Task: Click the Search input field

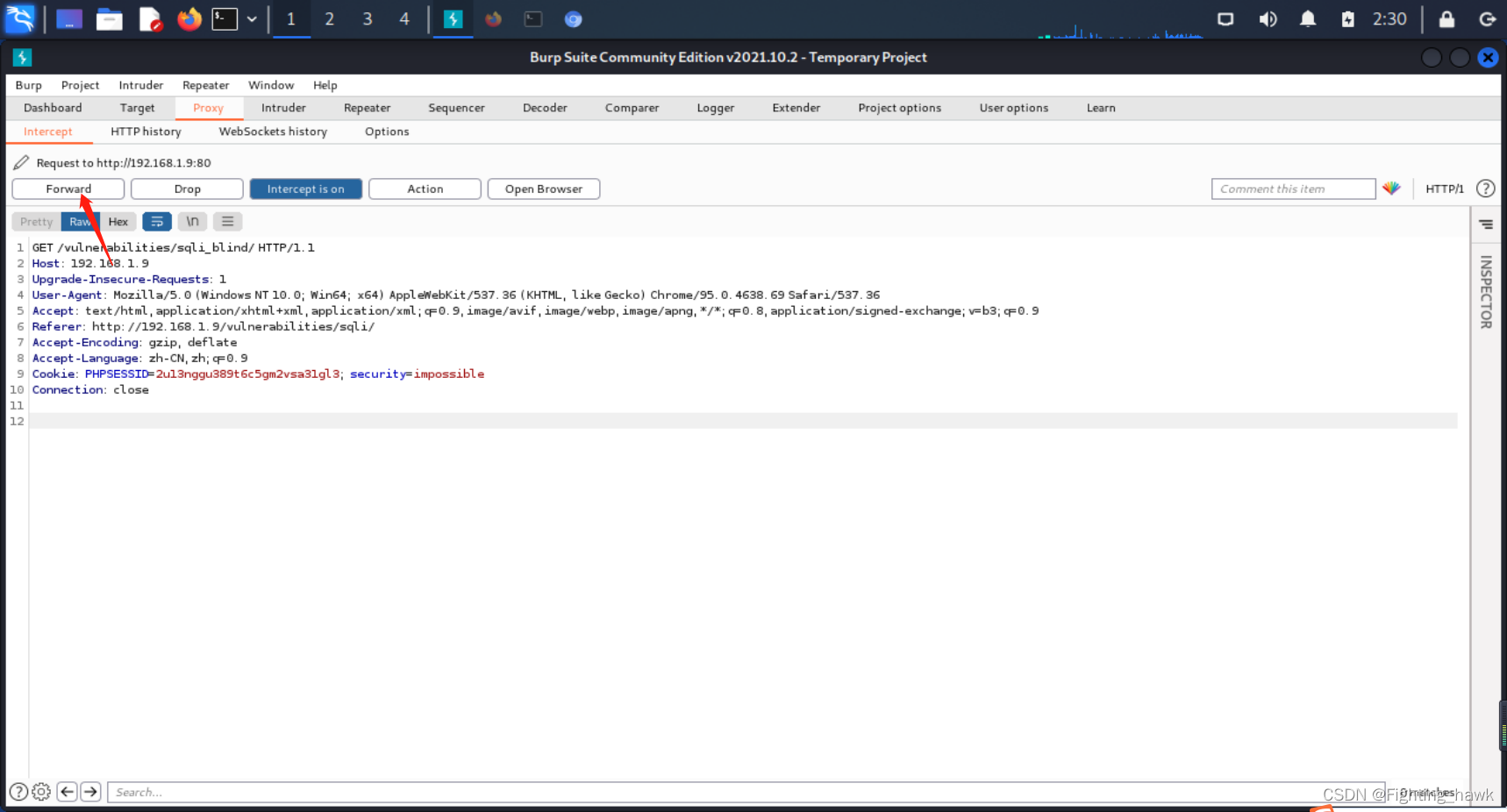Action: pos(746,792)
